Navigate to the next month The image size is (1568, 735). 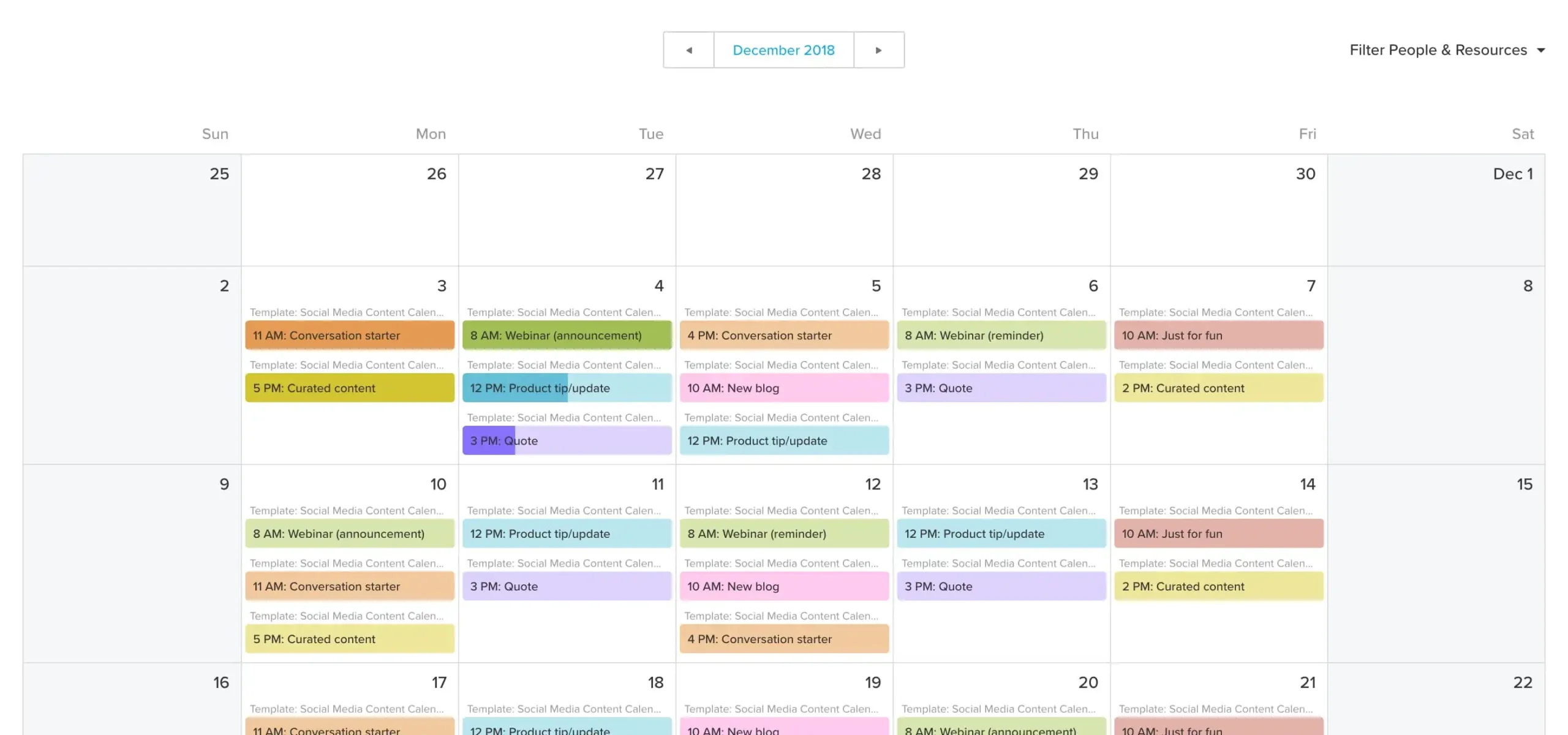tap(878, 50)
